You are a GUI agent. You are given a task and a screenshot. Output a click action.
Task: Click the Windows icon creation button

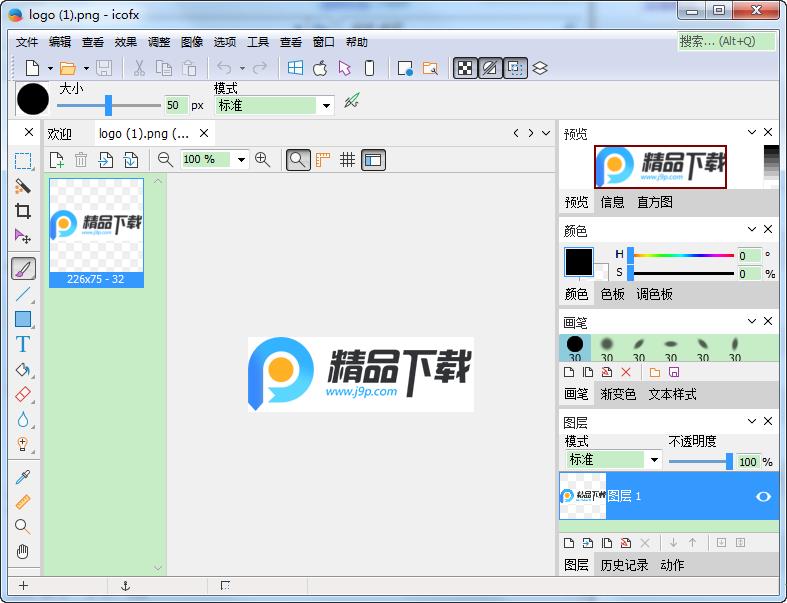click(x=295, y=68)
